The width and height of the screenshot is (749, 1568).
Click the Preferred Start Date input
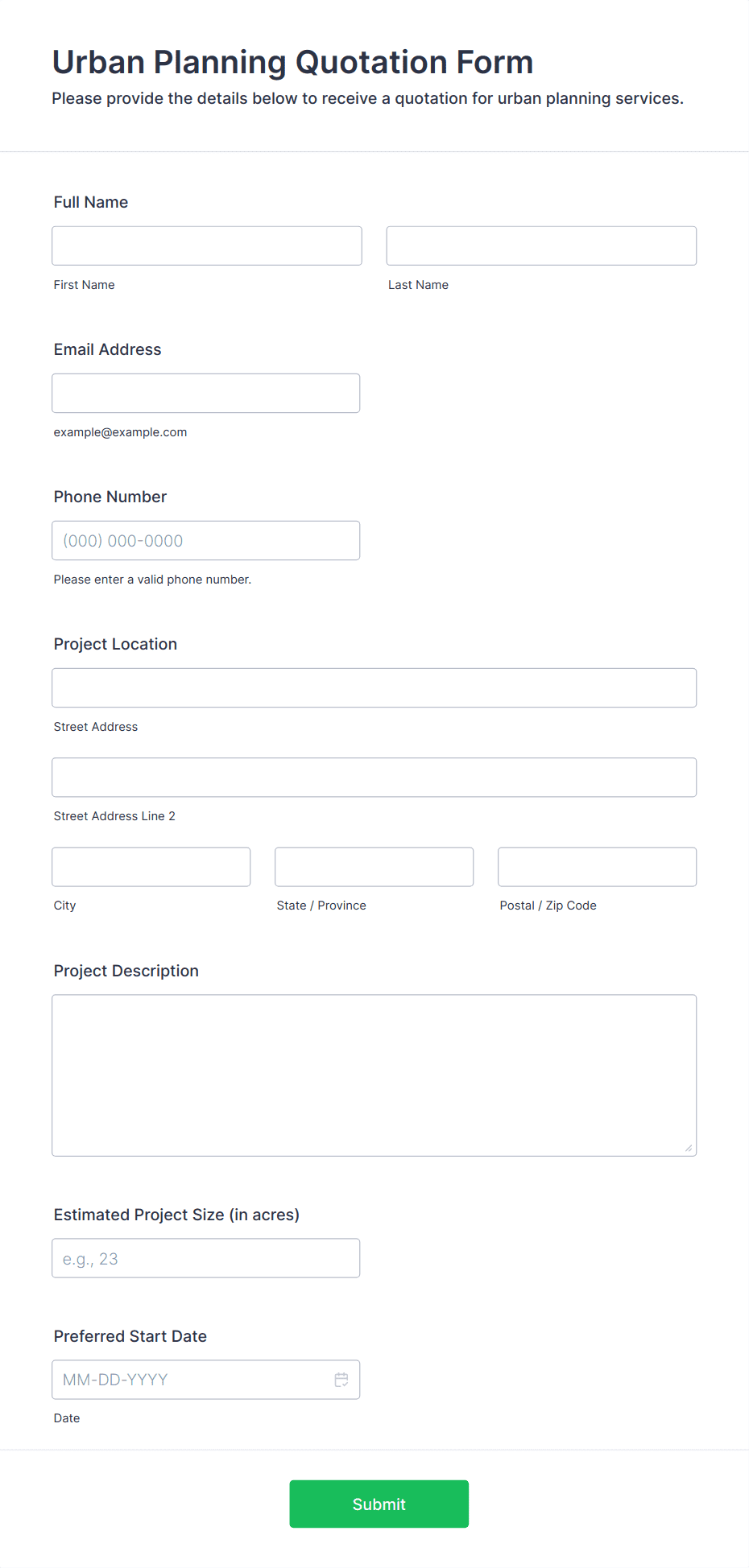click(x=206, y=1380)
